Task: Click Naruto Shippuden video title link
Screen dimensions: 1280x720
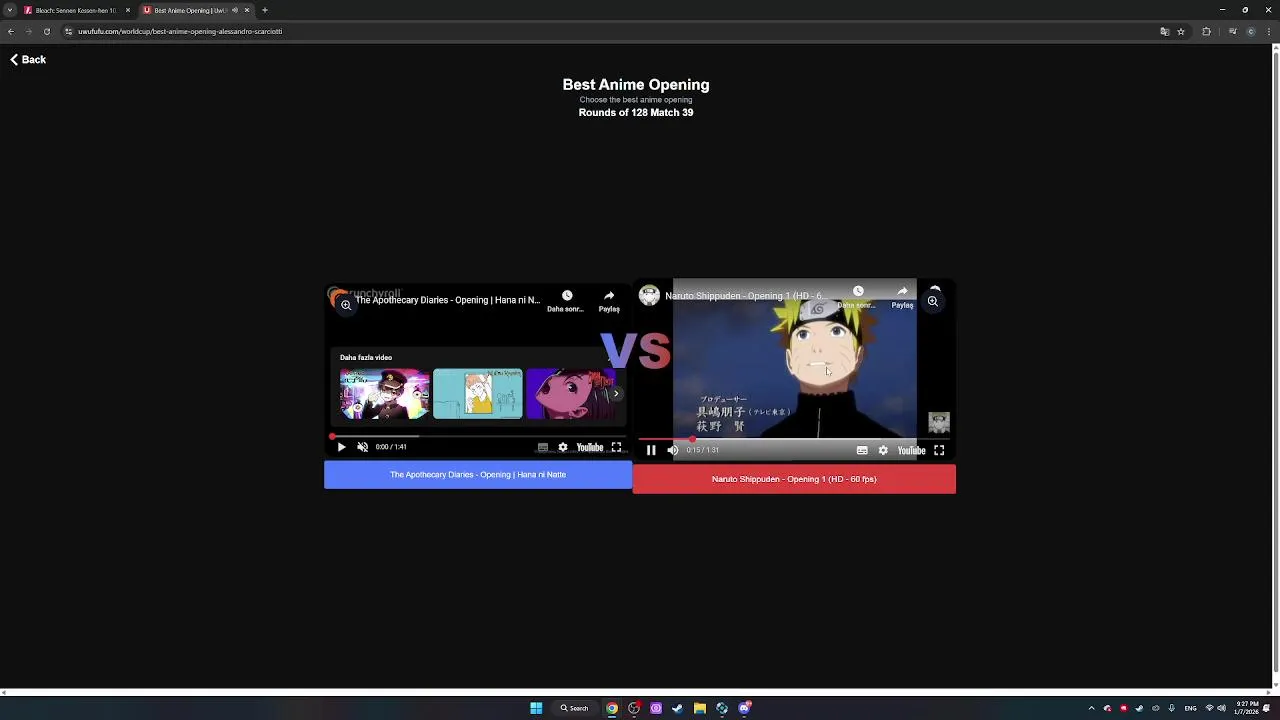Action: 745,296
